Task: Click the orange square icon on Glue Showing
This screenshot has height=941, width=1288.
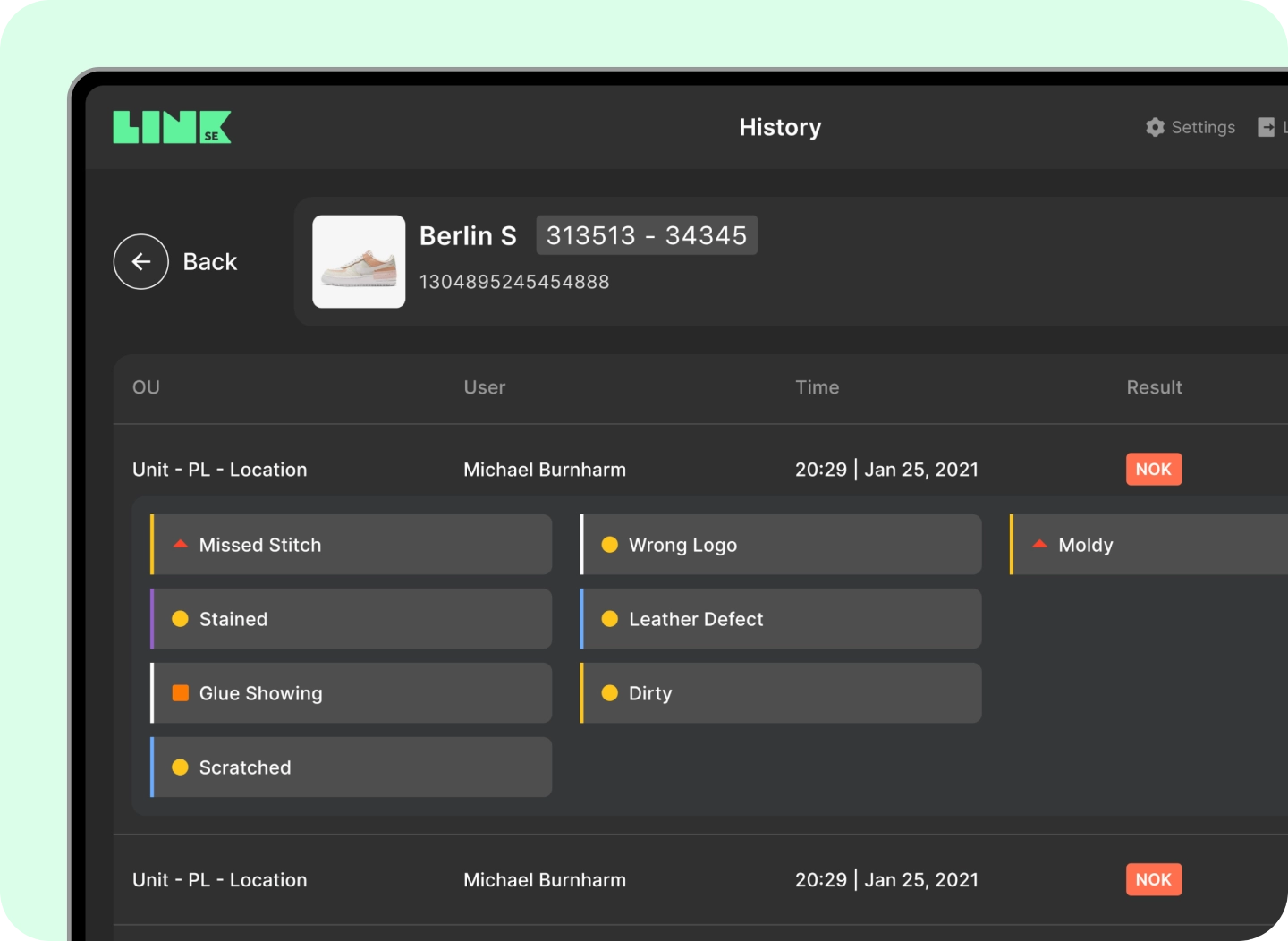Action: coord(179,691)
